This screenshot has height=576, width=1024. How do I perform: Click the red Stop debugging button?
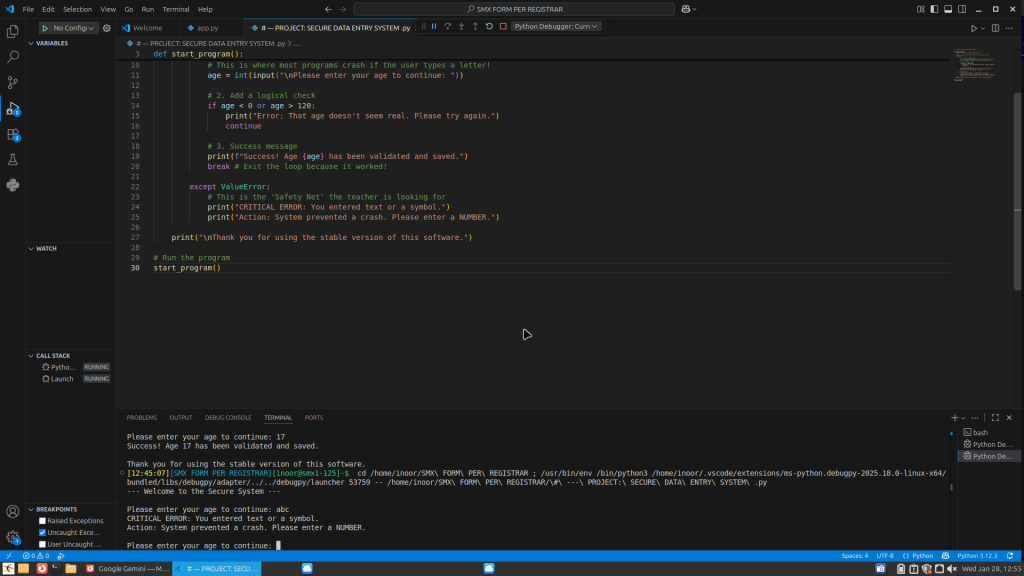point(503,27)
